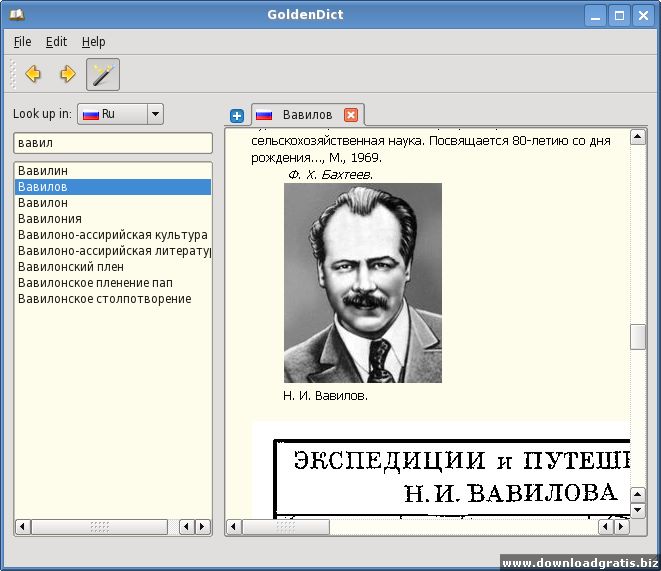Open the Edit menu
Viewport: 661px width, 571px height.
point(56,42)
